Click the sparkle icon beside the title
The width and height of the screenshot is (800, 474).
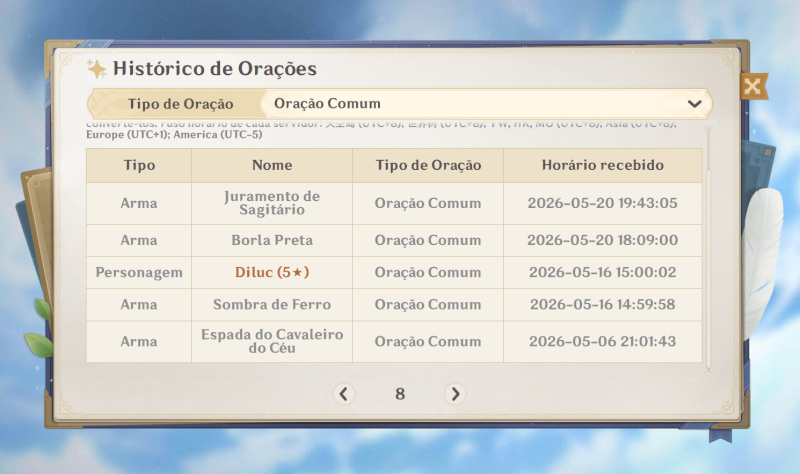96,68
